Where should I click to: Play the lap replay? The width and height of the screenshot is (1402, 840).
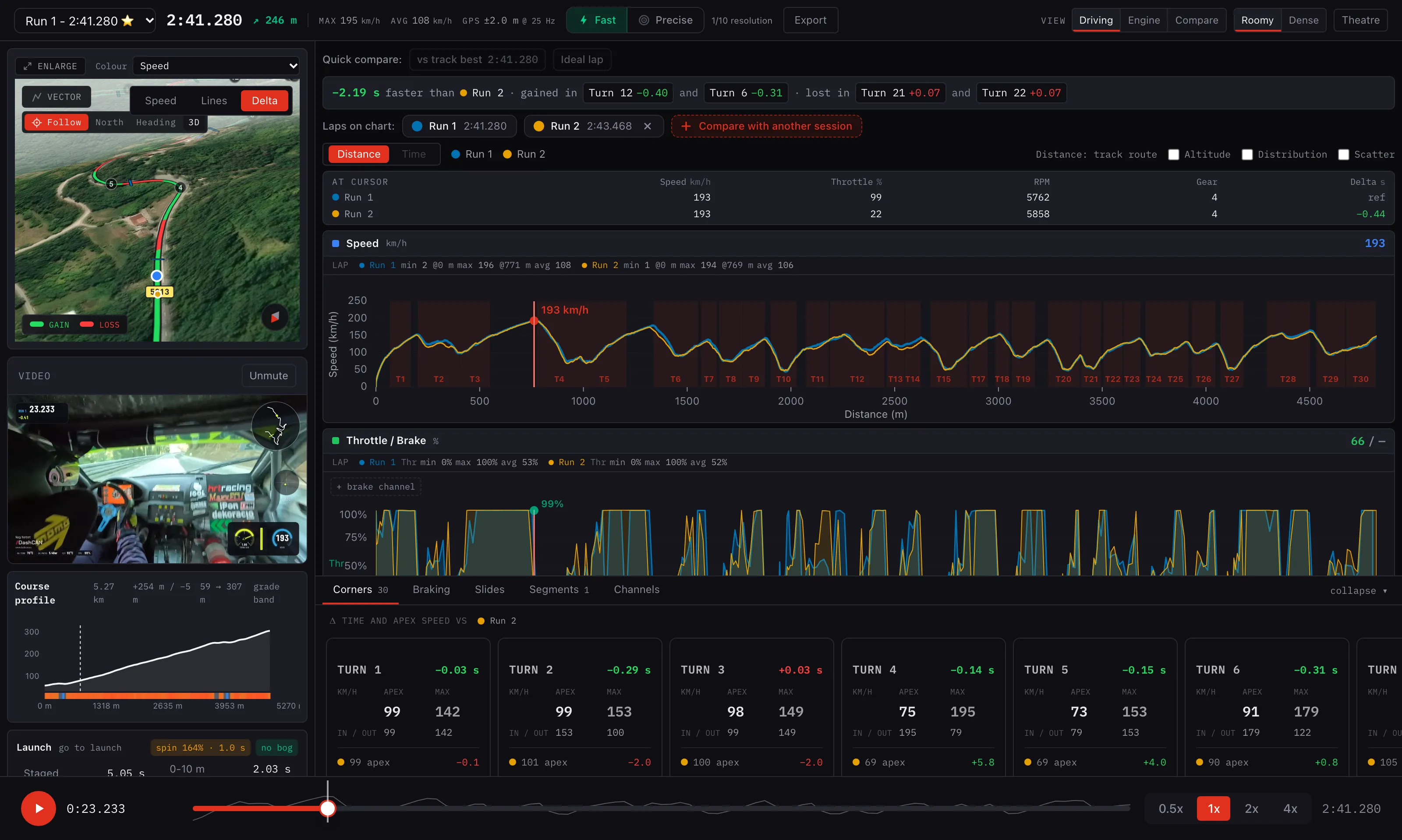point(39,808)
